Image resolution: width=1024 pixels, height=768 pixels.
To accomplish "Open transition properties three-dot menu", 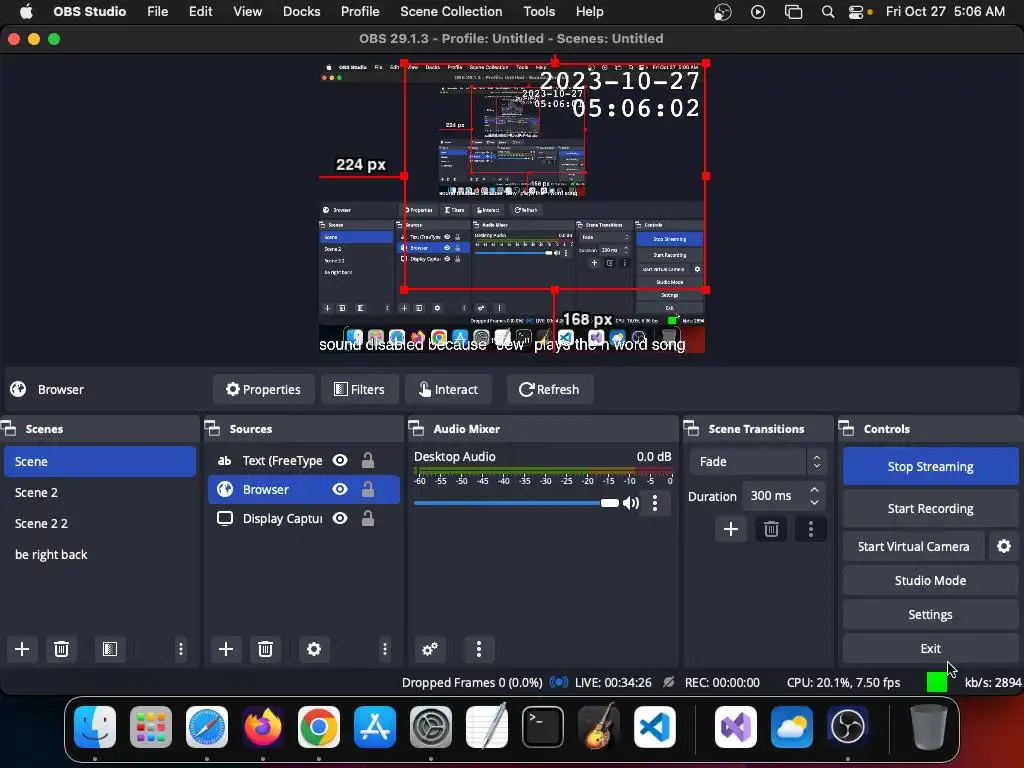I will pos(811,529).
